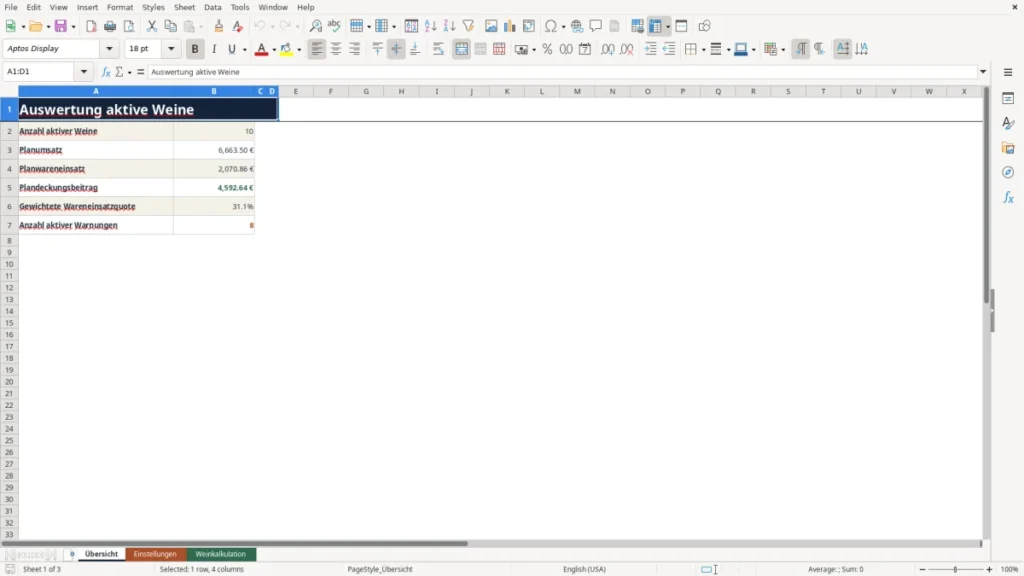Click the Clone Formatting paintbrush icon
The image size is (1024, 576).
pyautogui.click(x=219, y=26)
